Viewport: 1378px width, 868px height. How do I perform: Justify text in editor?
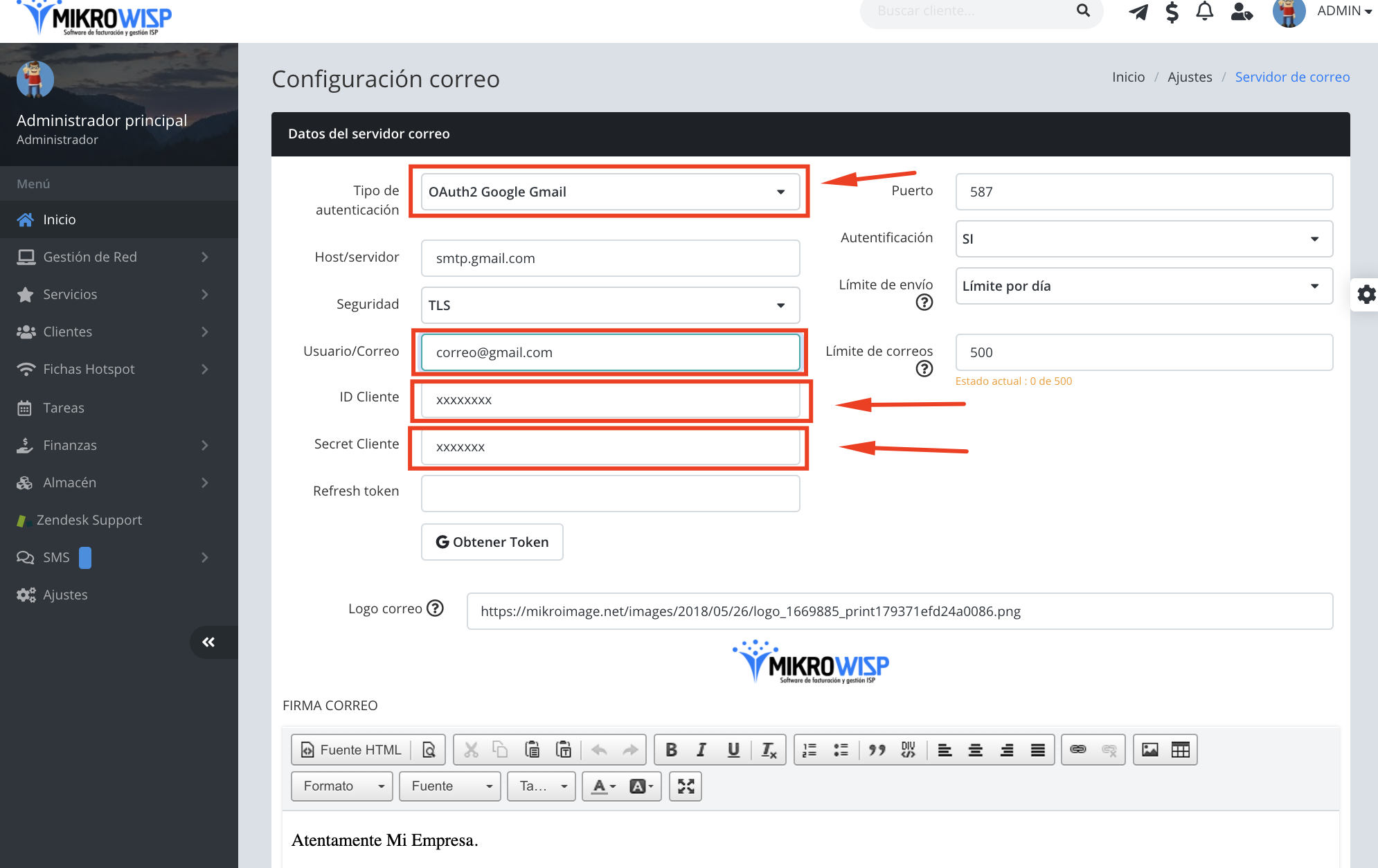tap(1038, 750)
